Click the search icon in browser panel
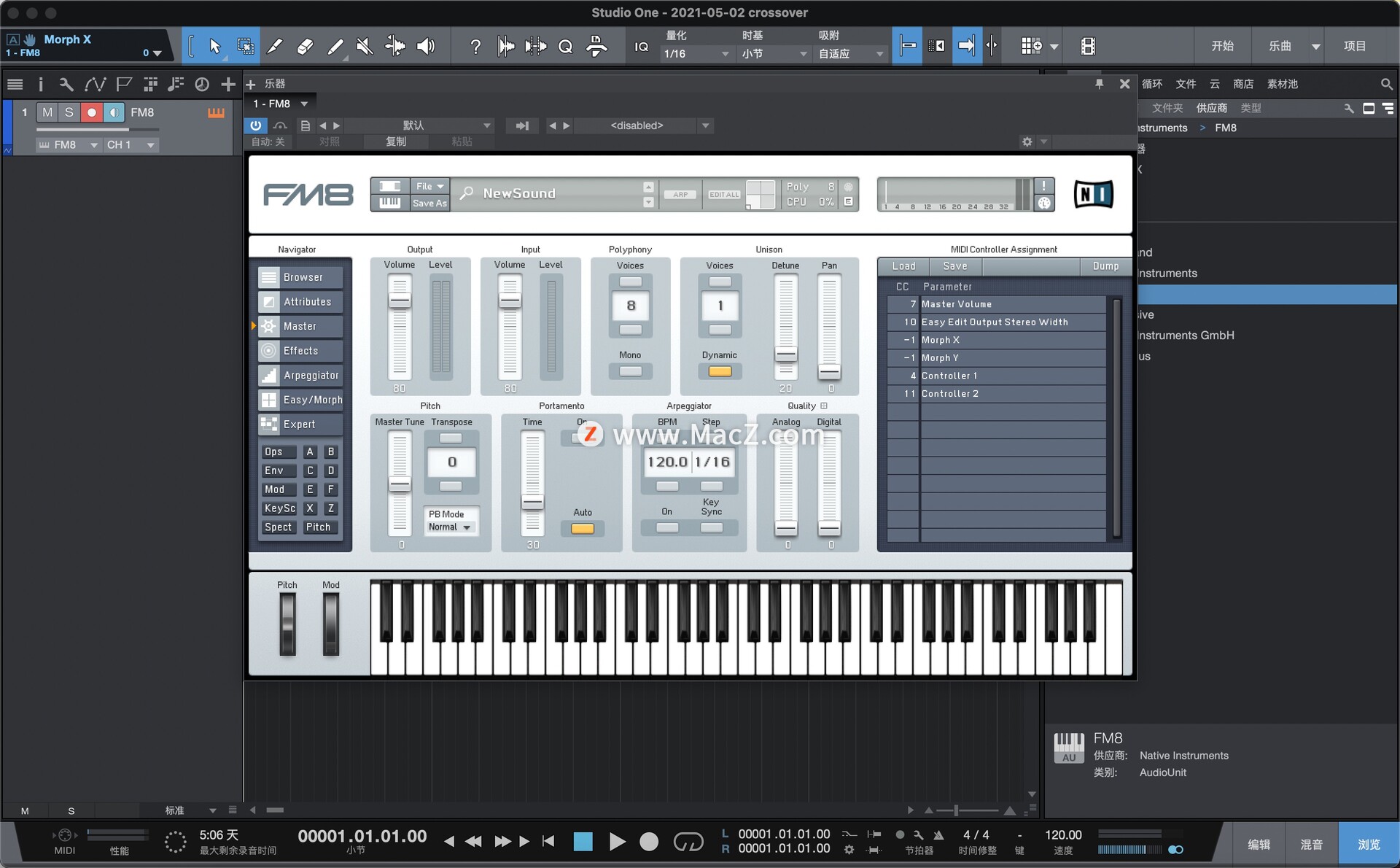The height and width of the screenshot is (868, 1400). click(x=1386, y=85)
